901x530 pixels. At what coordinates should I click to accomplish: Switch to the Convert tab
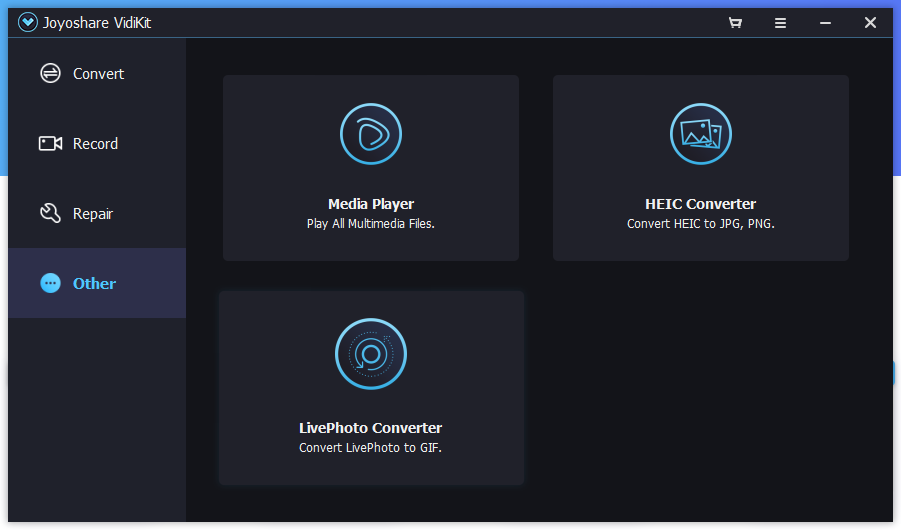coord(97,74)
